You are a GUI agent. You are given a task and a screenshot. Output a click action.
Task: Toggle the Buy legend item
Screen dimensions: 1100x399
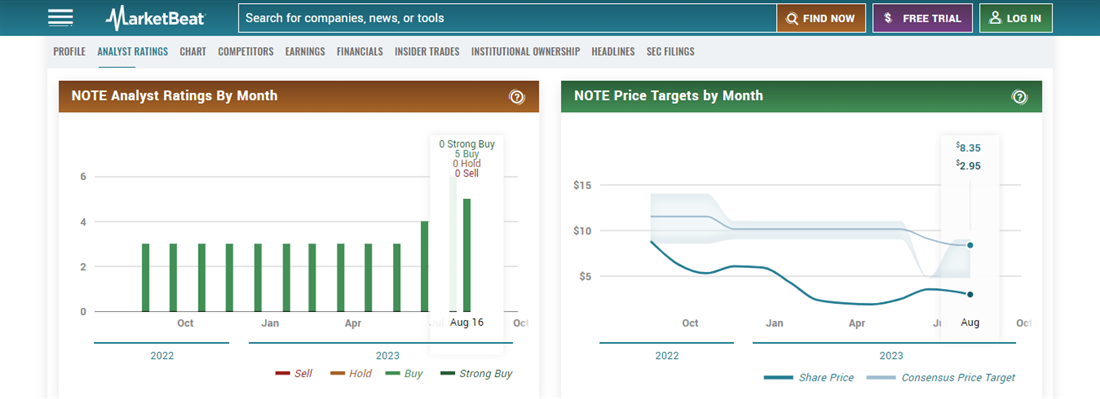405,374
